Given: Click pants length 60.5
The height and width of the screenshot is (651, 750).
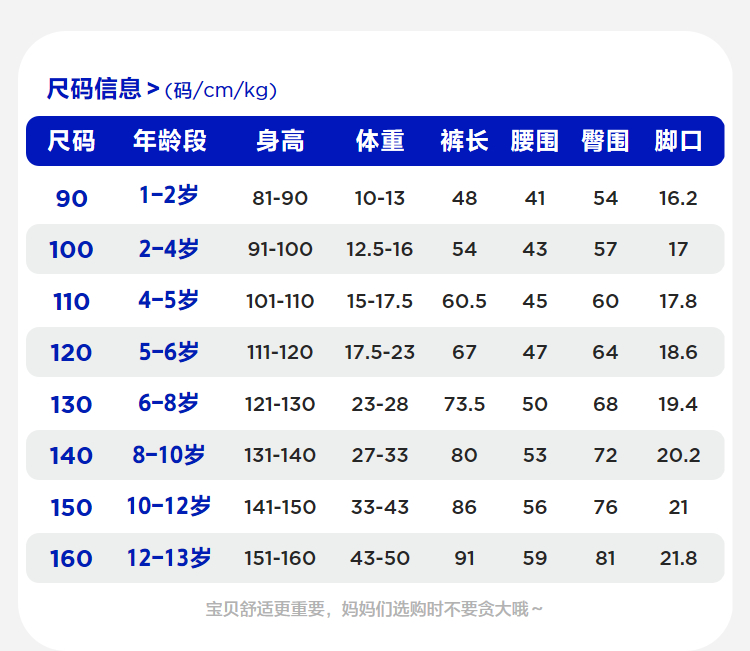Looking at the screenshot, I should [x=464, y=301].
